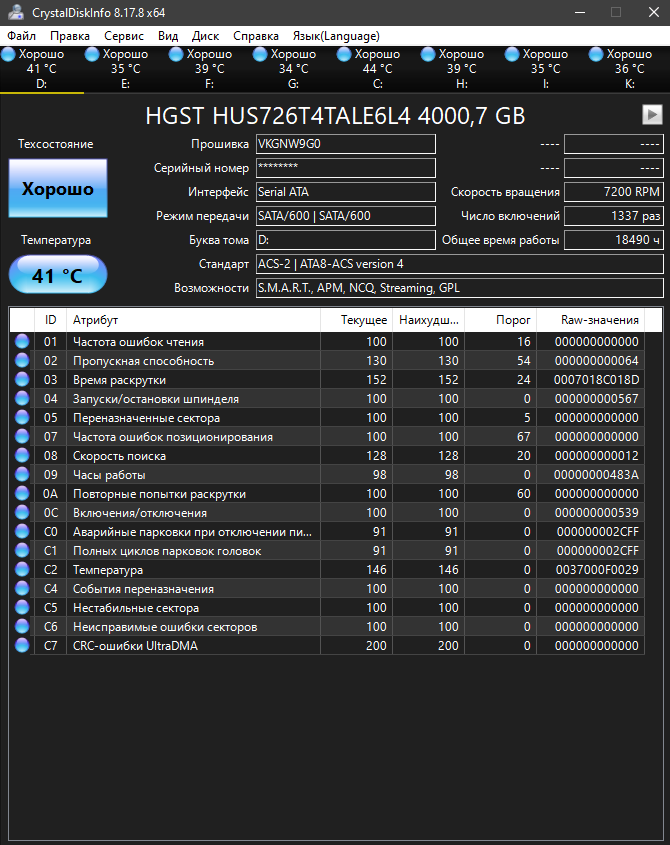Click the status orb for События переназначения

(x=22, y=588)
